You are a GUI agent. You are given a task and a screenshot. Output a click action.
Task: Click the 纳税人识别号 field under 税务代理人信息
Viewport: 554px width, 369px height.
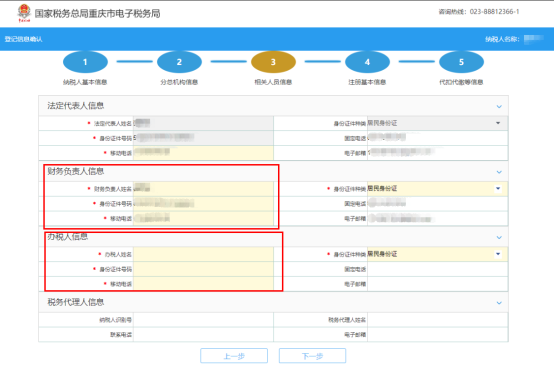coord(203,320)
